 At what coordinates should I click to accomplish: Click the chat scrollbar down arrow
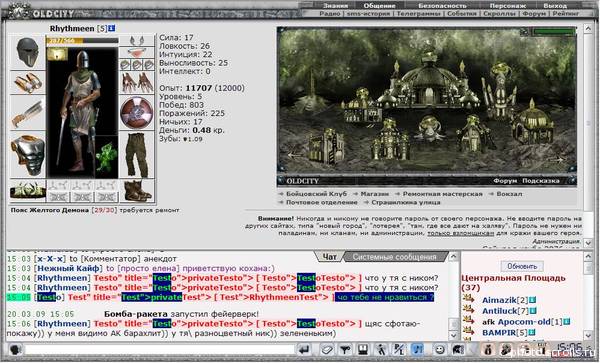453,335
